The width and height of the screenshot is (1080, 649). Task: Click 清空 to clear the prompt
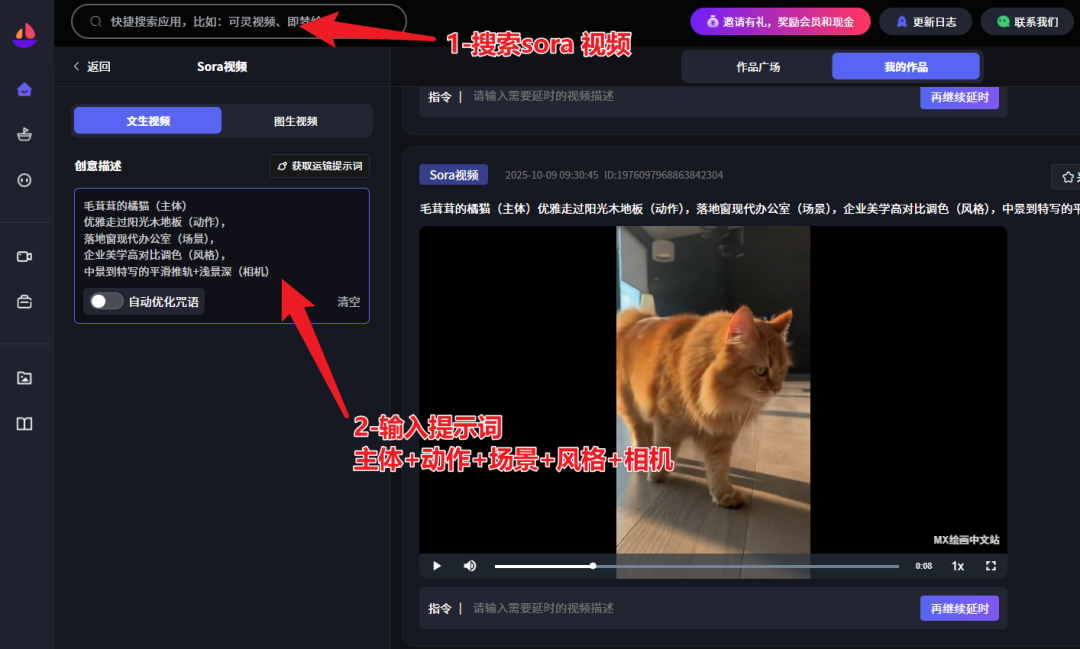coord(348,302)
